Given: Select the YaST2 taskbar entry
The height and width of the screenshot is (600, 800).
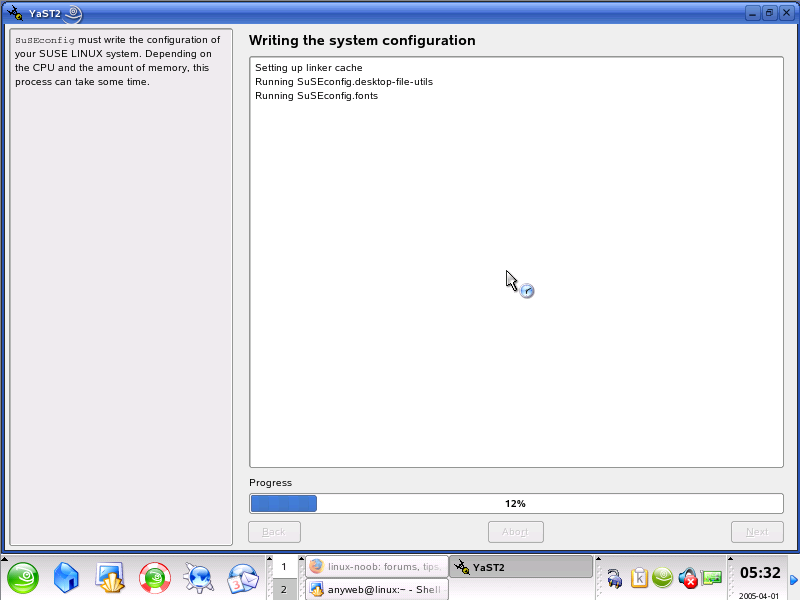Looking at the screenshot, I should pos(520,567).
